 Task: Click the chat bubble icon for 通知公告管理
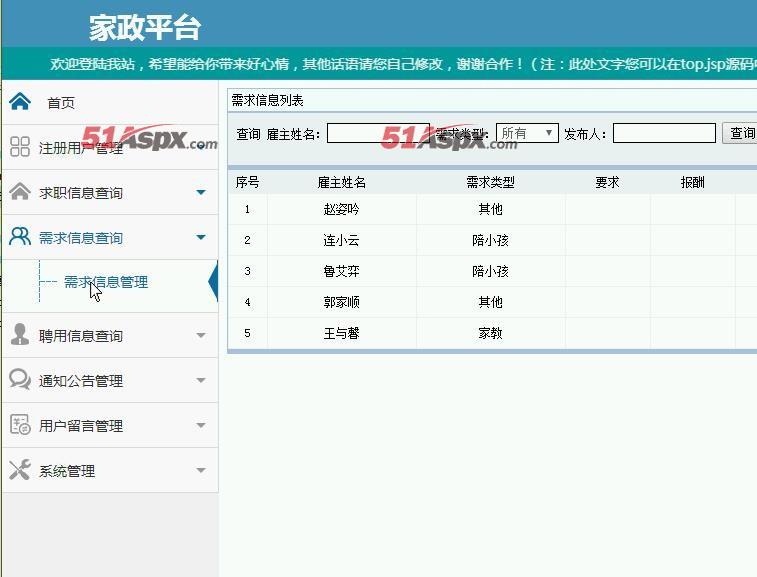pos(20,379)
